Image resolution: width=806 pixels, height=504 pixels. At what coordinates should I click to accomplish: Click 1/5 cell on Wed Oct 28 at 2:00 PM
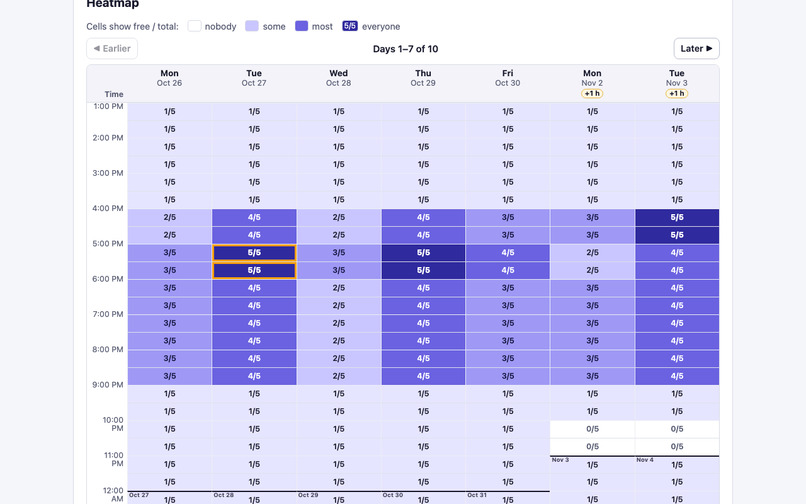338,147
